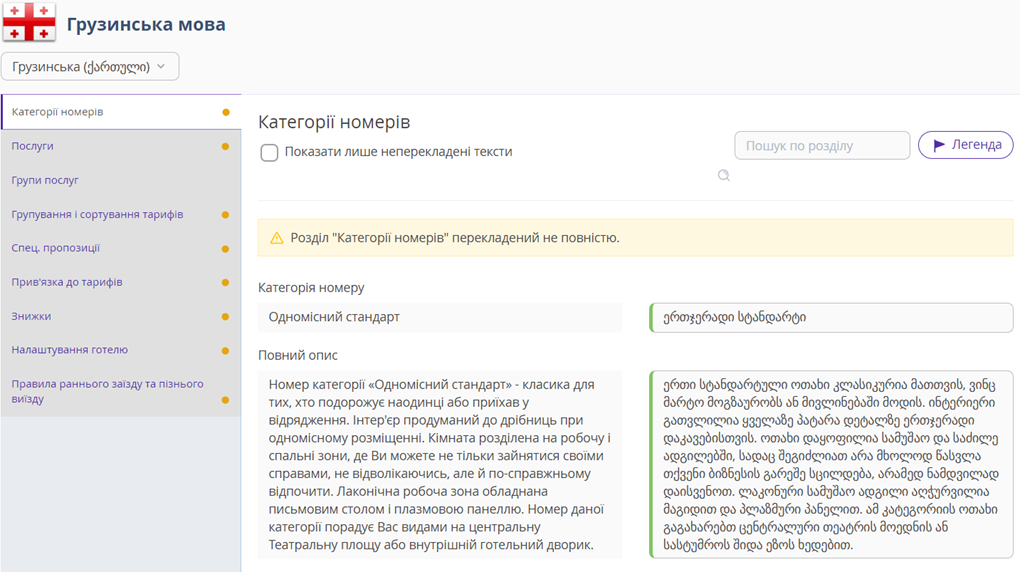Click the search magnifier icon
Screen dimensions: 1020x572
[x=723, y=175]
